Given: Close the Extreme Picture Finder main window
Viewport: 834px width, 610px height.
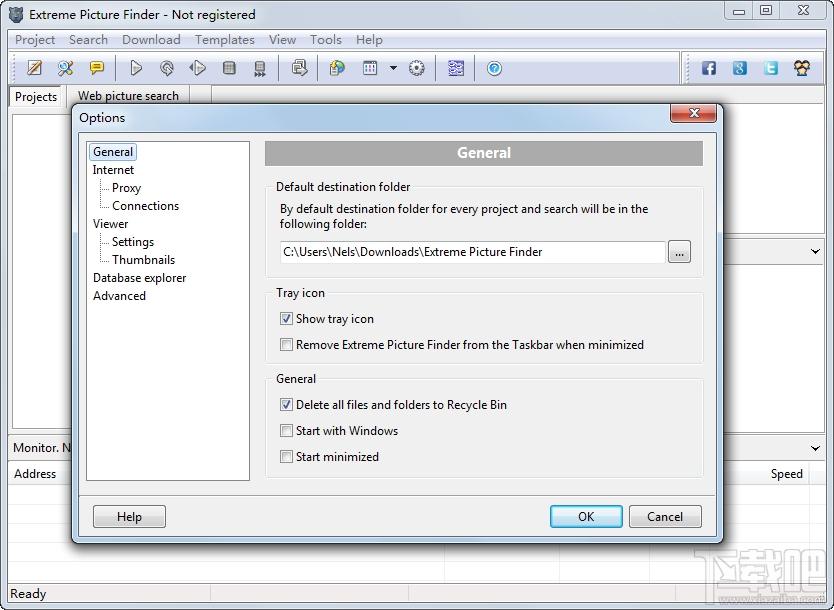Looking at the screenshot, I should coord(803,11).
